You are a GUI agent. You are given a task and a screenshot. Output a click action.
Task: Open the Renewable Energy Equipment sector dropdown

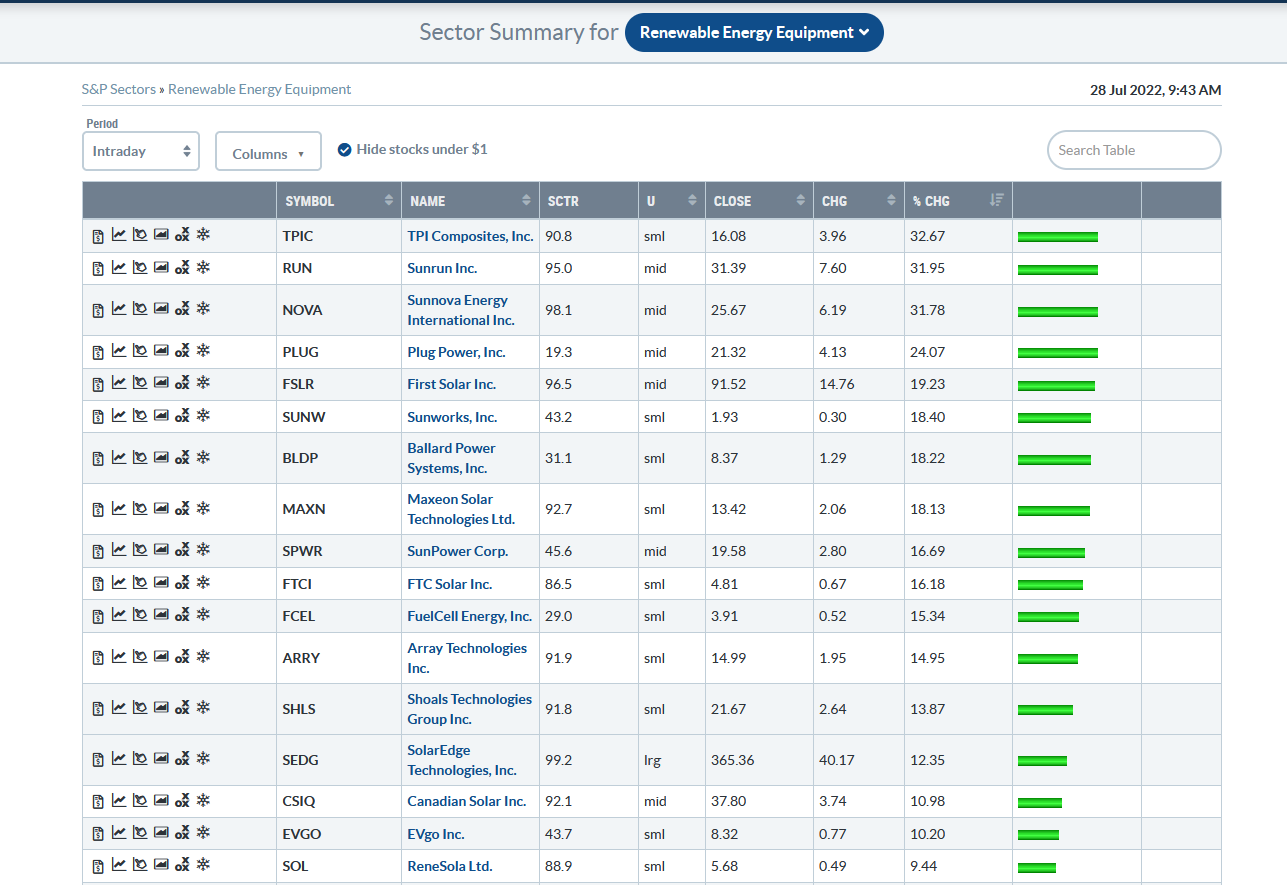[754, 32]
